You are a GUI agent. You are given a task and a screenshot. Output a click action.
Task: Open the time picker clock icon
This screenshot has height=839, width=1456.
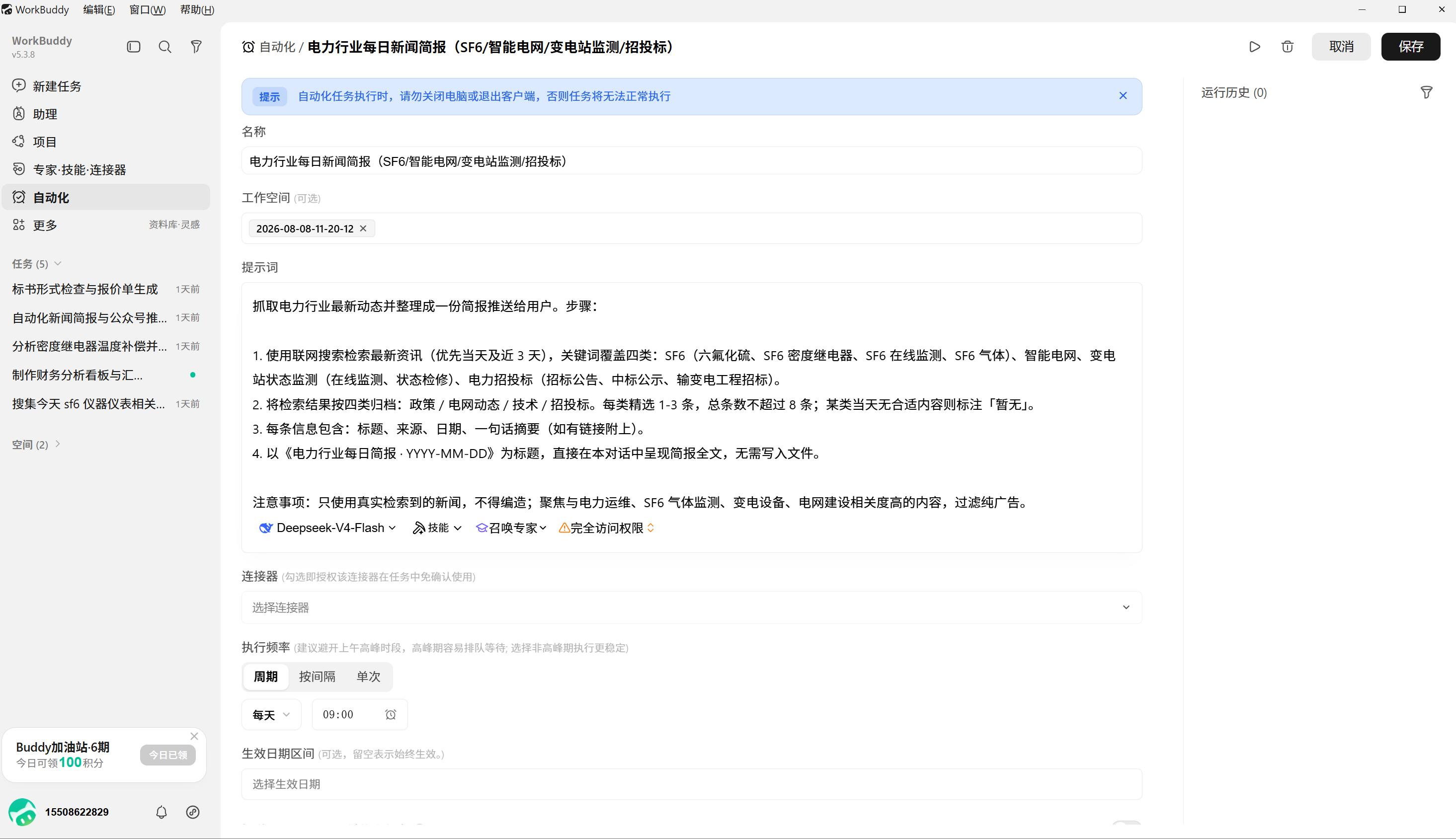391,714
